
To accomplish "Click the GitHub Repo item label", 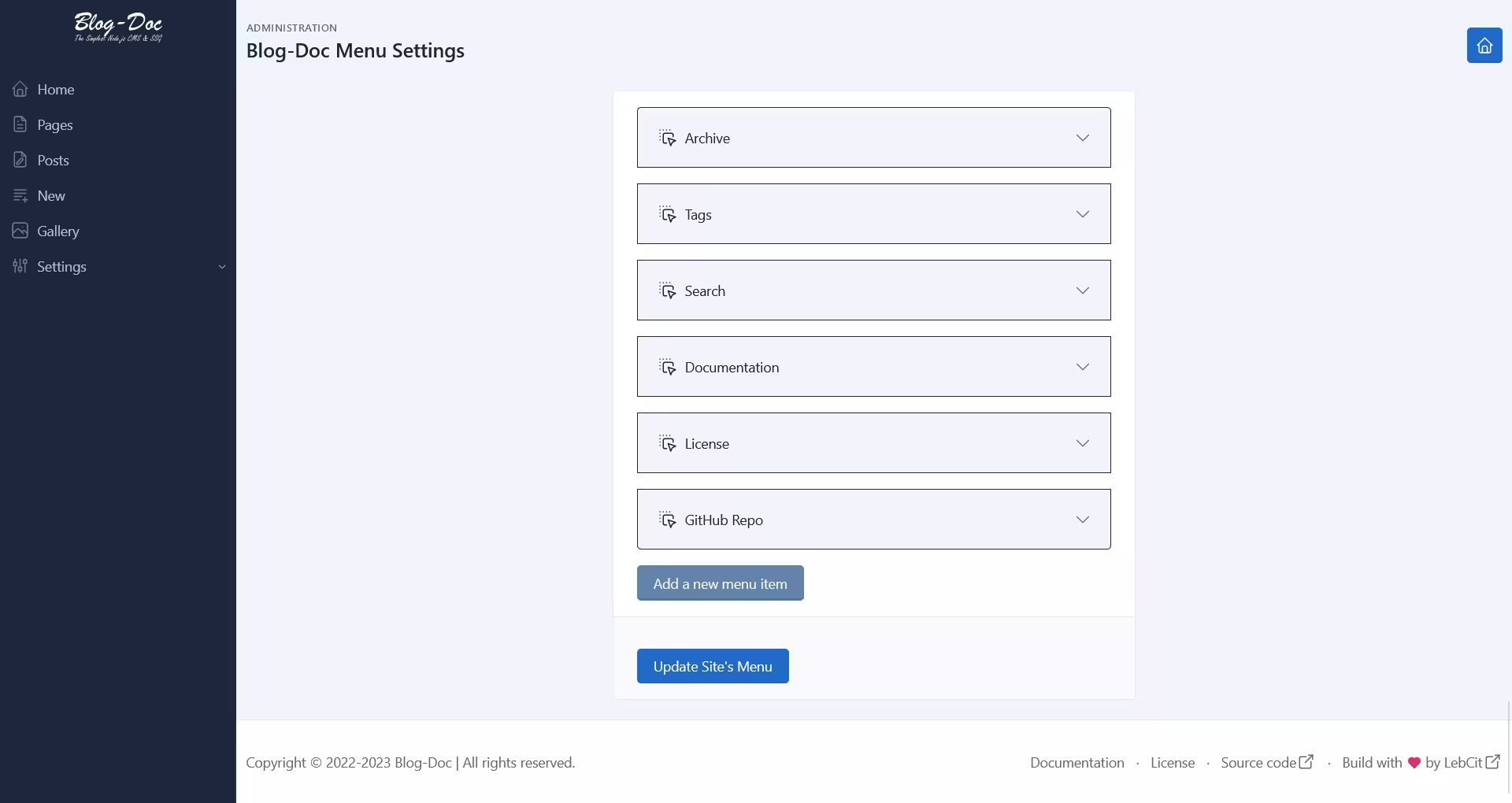I will click(x=724, y=520).
